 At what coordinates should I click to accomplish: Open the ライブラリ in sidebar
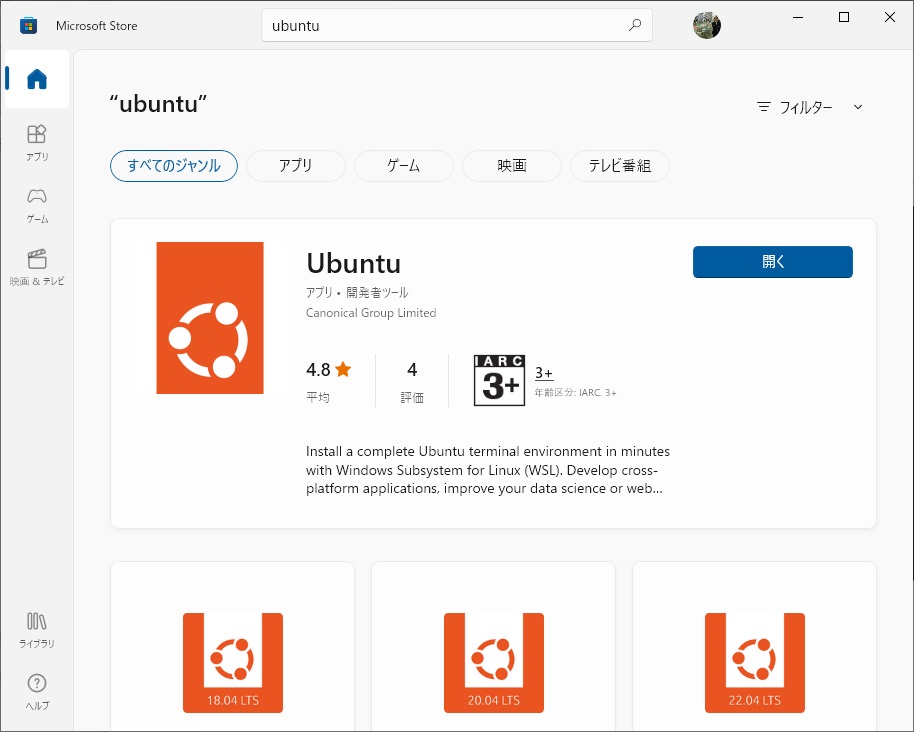[x=37, y=630]
